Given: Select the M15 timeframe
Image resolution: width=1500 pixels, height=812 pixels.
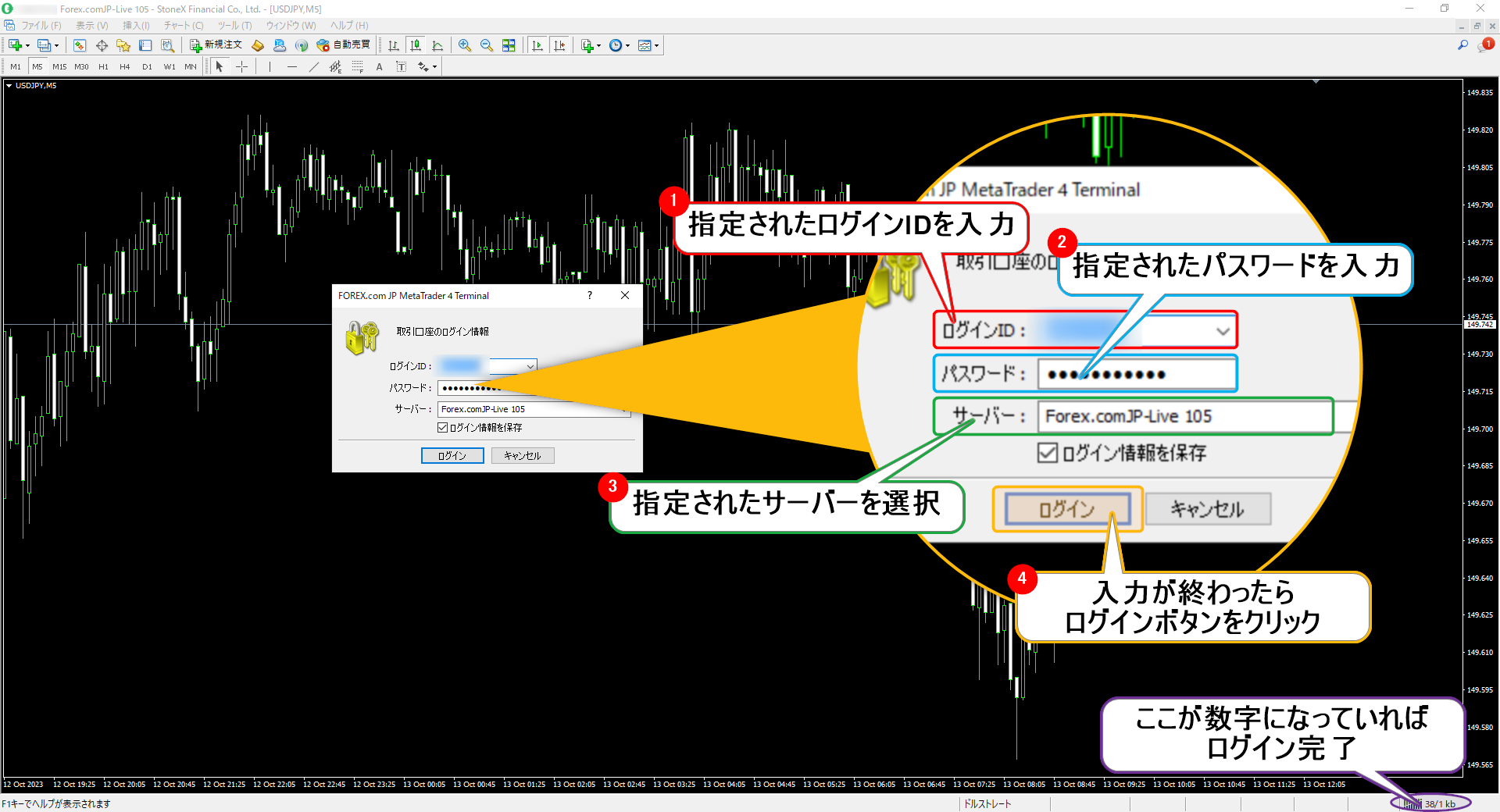Looking at the screenshot, I should tap(59, 67).
